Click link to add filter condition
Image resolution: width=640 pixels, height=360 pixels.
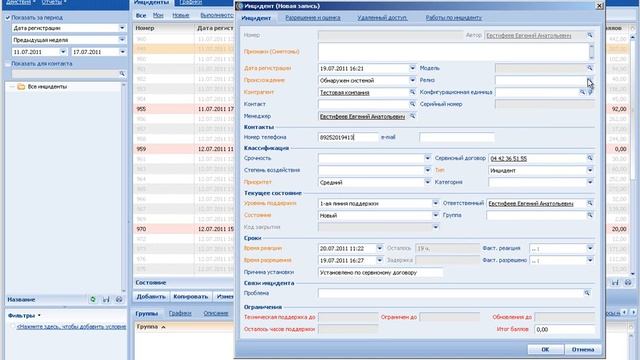tap(71, 327)
